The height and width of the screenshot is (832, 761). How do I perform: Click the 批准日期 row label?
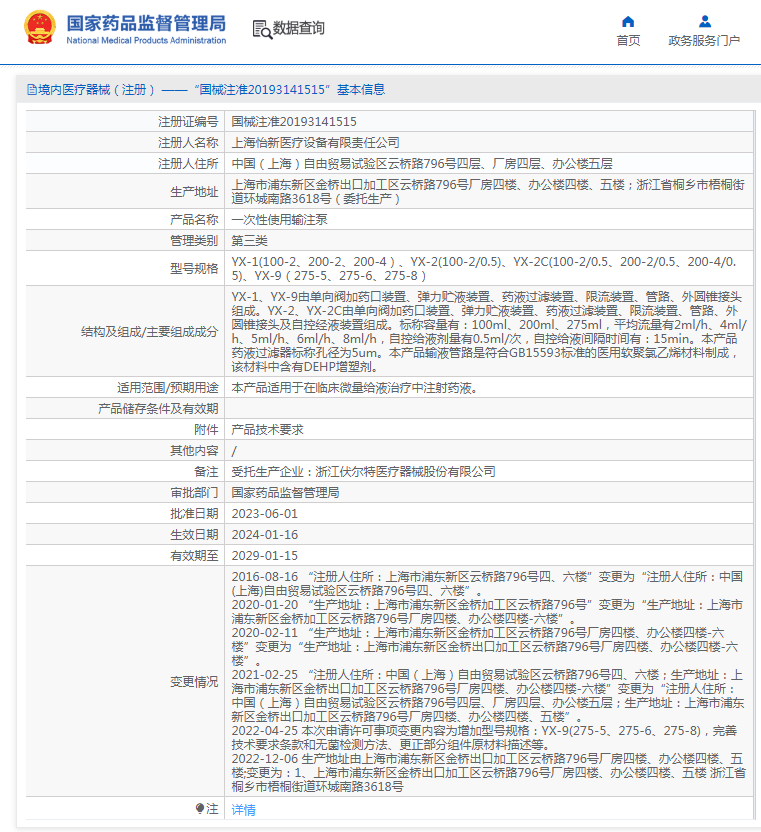194,514
